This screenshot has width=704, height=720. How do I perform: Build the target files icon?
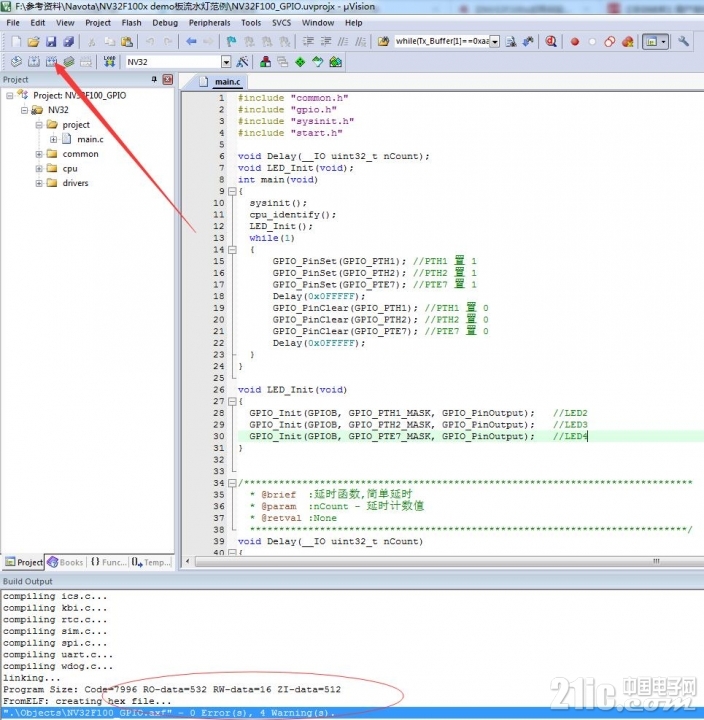coord(34,62)
